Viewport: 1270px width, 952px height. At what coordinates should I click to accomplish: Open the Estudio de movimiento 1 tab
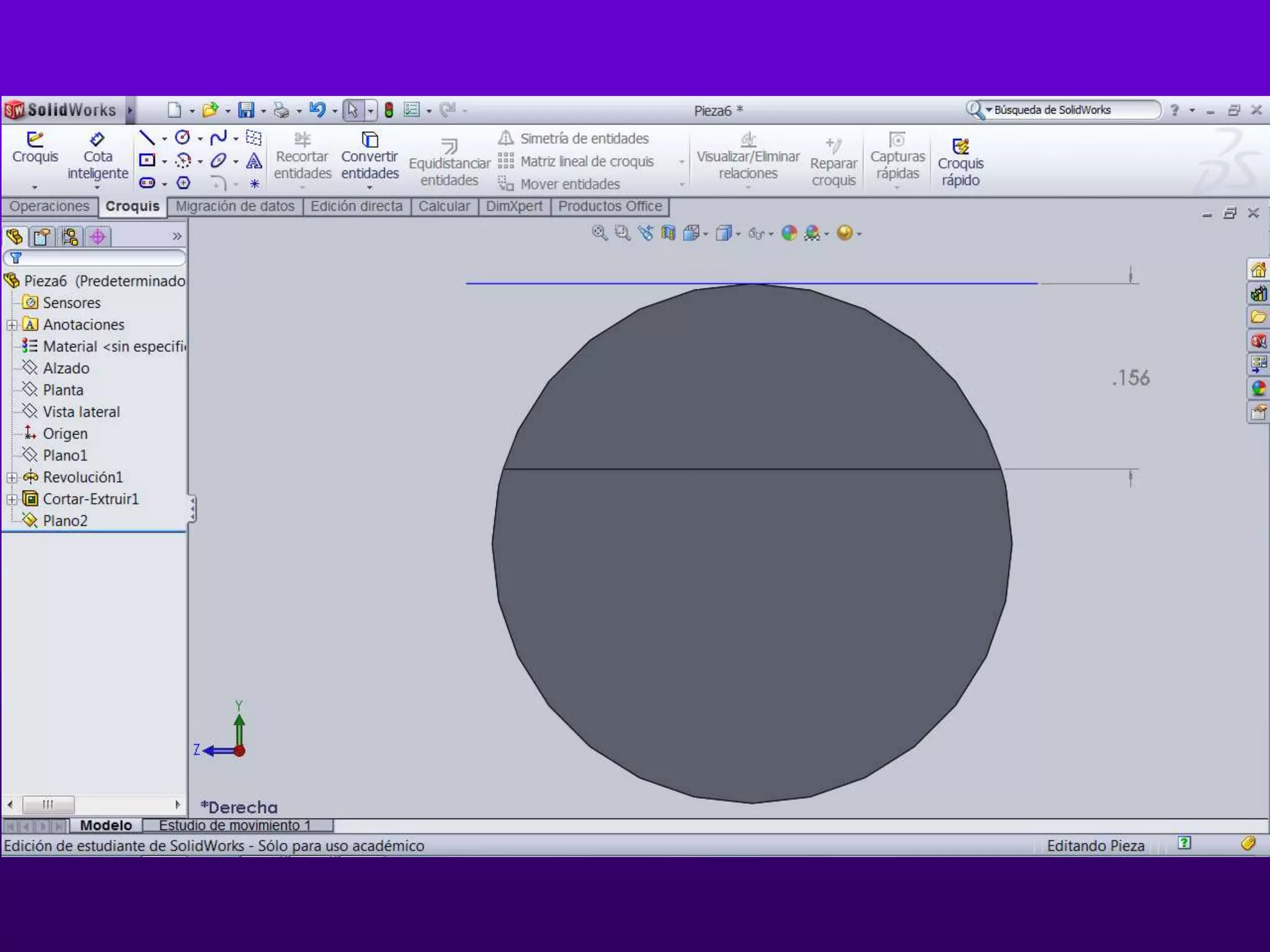234,826
